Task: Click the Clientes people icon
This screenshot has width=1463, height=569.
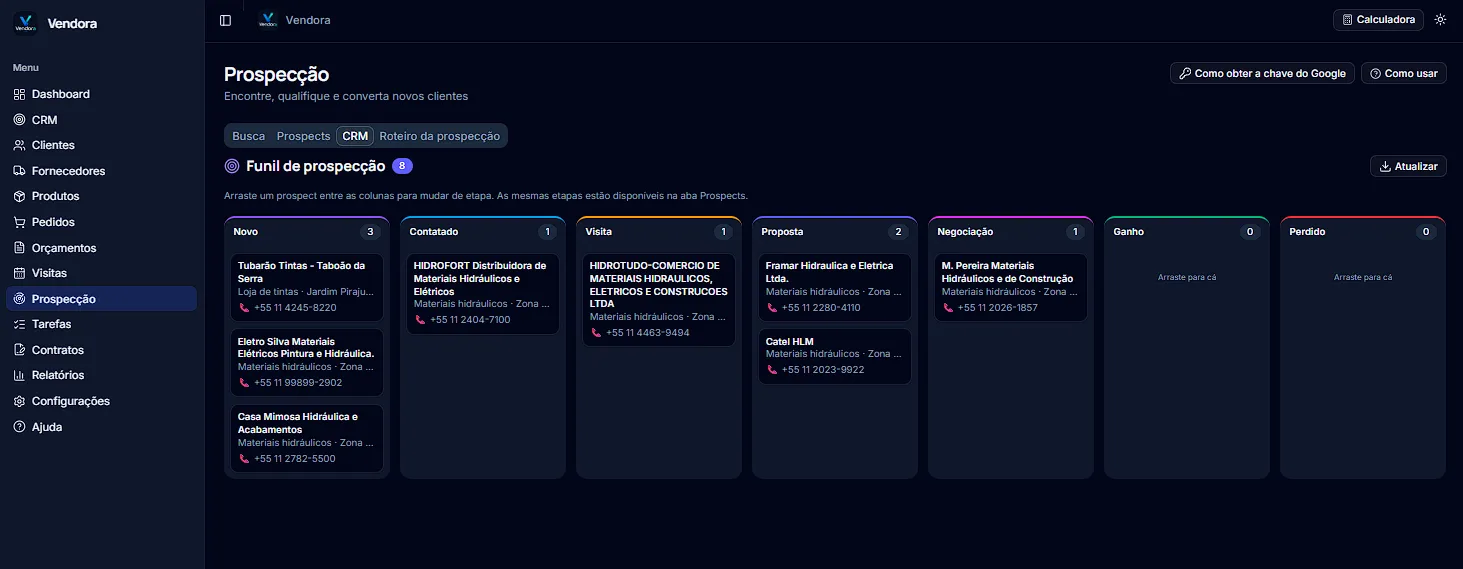Action: pyautogui.click(x=20, y=145)
